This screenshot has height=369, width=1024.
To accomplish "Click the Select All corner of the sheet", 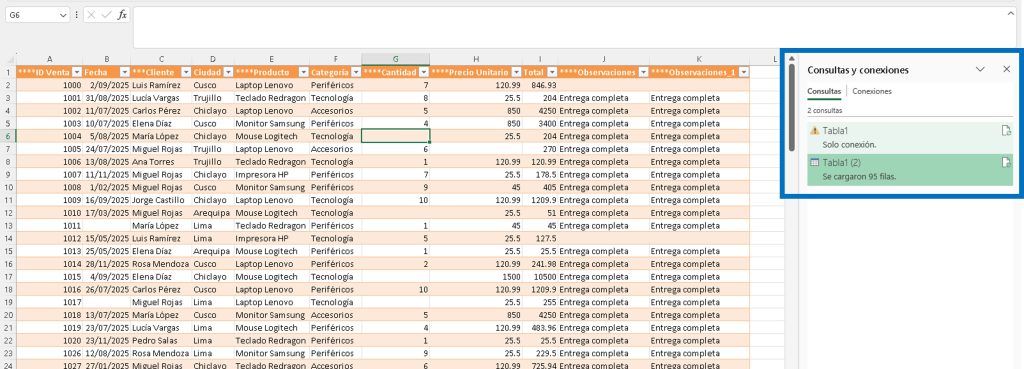I will (8, 59).
